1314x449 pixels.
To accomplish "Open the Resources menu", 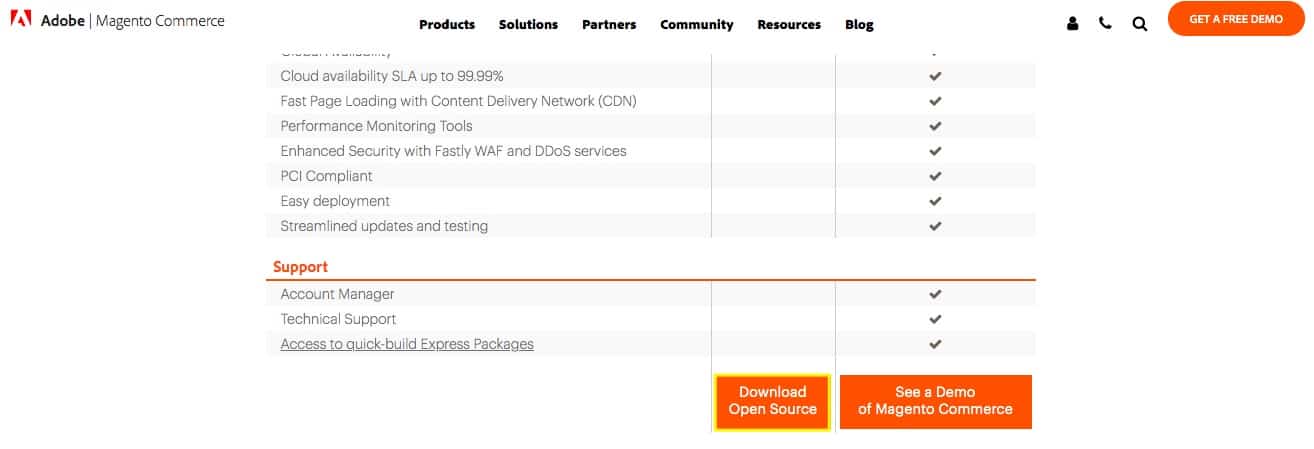I will click(789, 24).
